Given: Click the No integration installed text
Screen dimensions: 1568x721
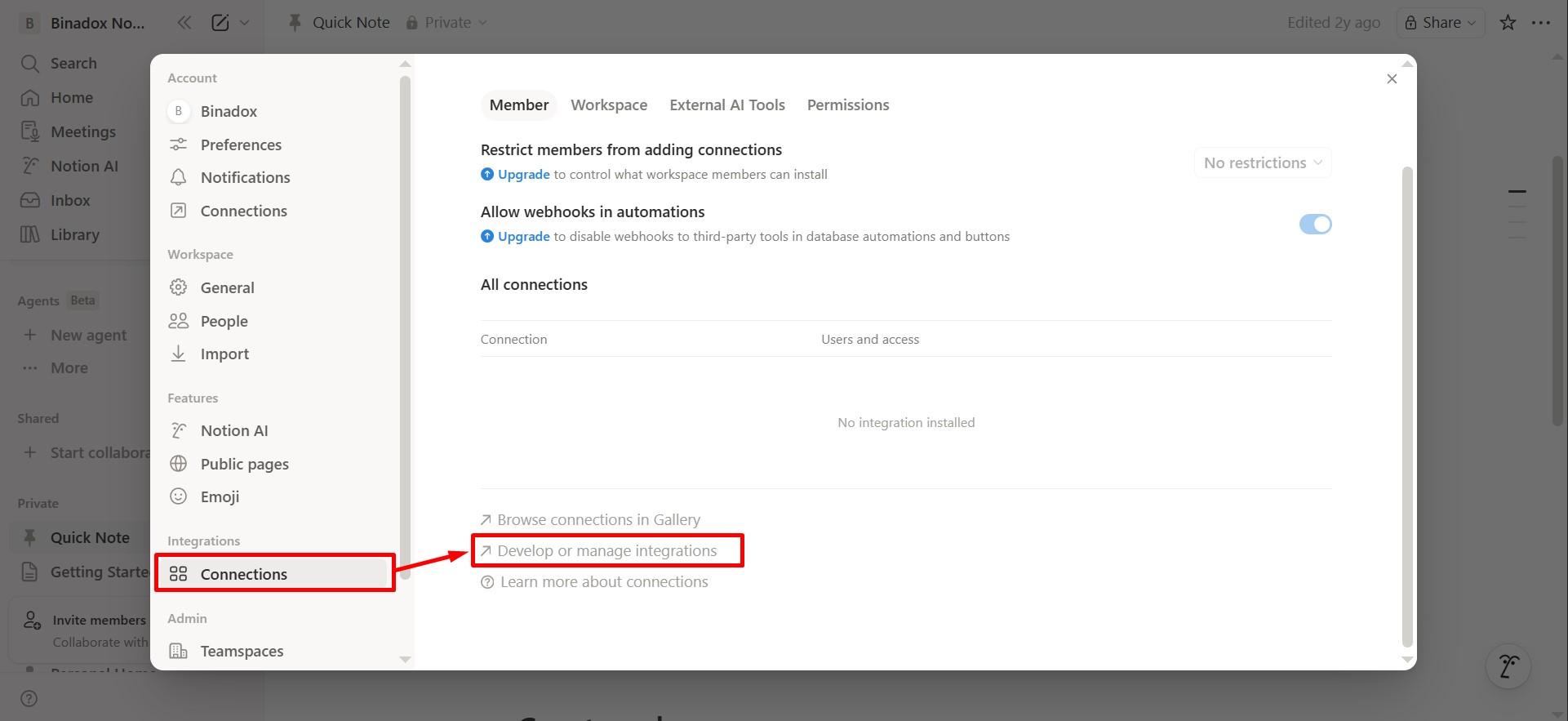Looking at the screenshot, I should [x=906, y=422].
